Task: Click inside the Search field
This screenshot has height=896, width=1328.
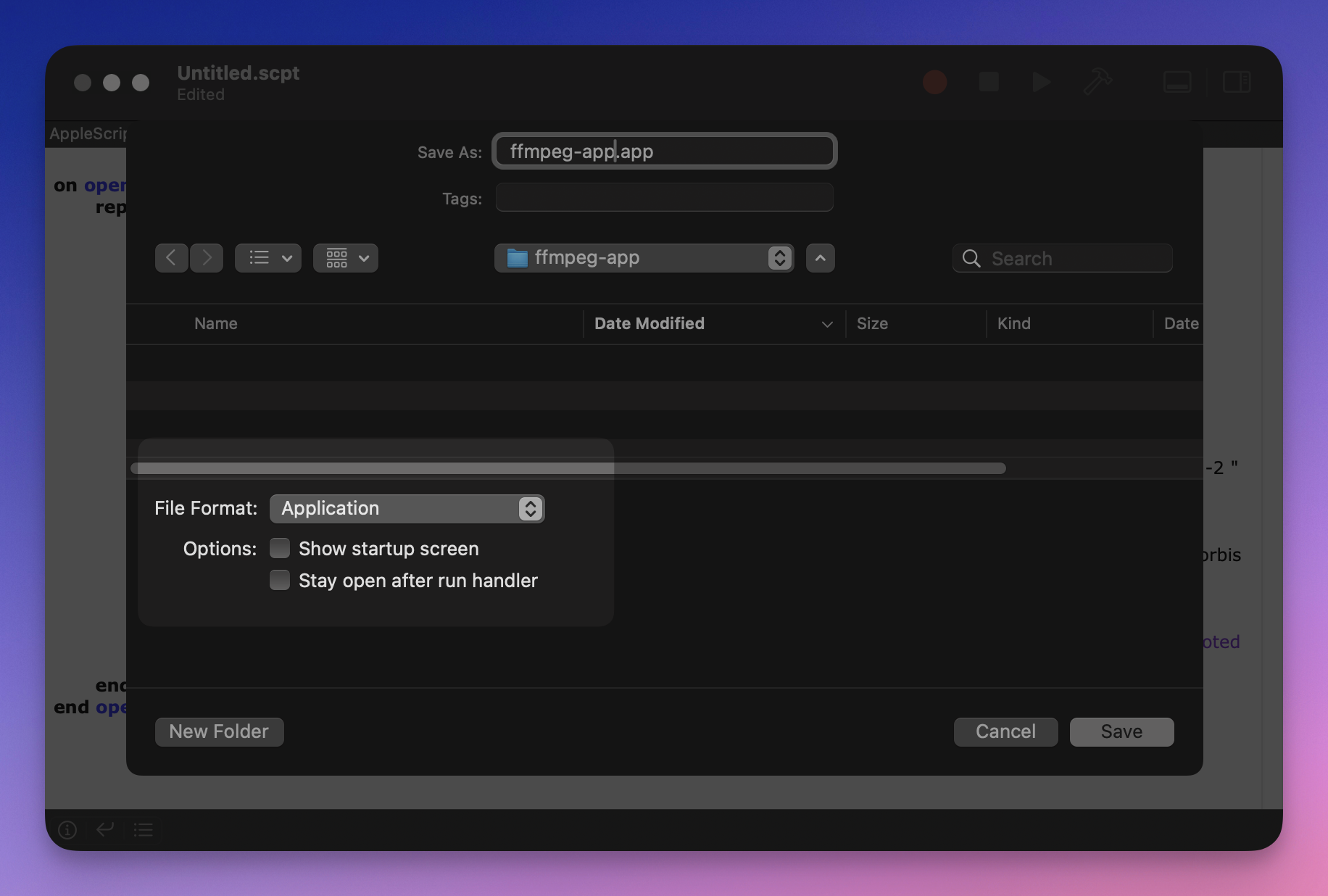Action: pos(1061,258)
